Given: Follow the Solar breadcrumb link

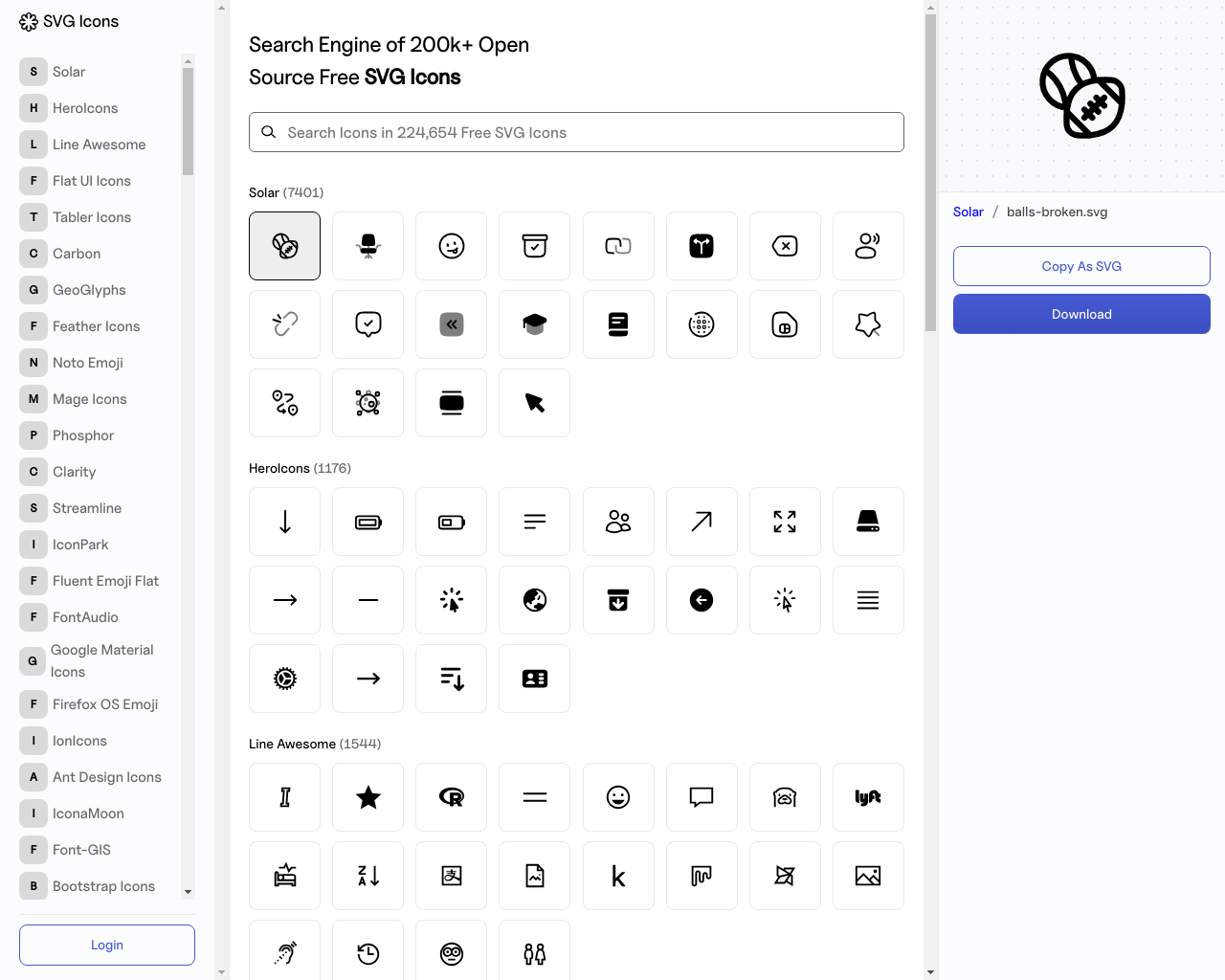Looking at the screenshot, I should [x=968, y=212].
